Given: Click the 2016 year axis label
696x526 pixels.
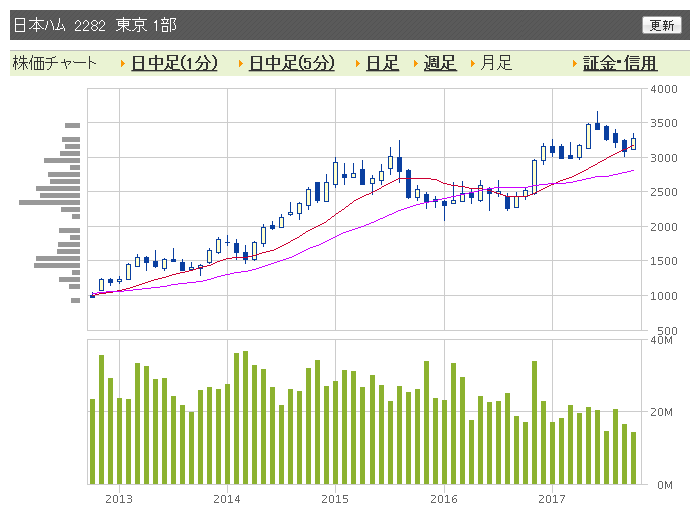Looking at the screenshot, I should [x=444, y=499].
